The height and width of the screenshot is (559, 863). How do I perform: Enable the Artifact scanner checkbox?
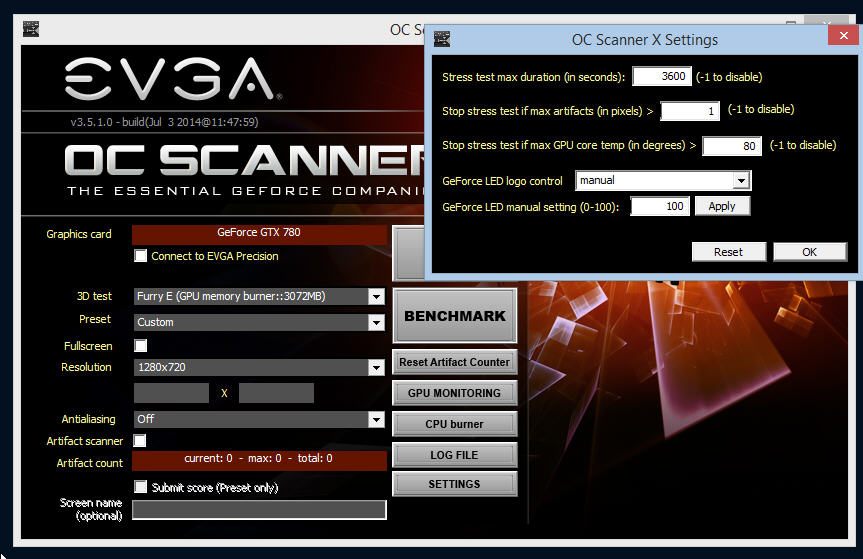(140, 441)
